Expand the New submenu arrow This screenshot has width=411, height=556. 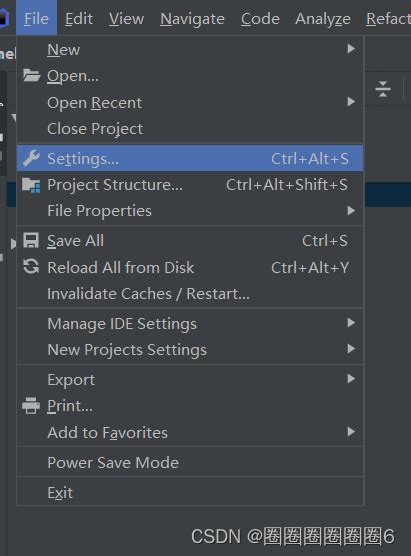pyautogui.click(x=351, y=49)
